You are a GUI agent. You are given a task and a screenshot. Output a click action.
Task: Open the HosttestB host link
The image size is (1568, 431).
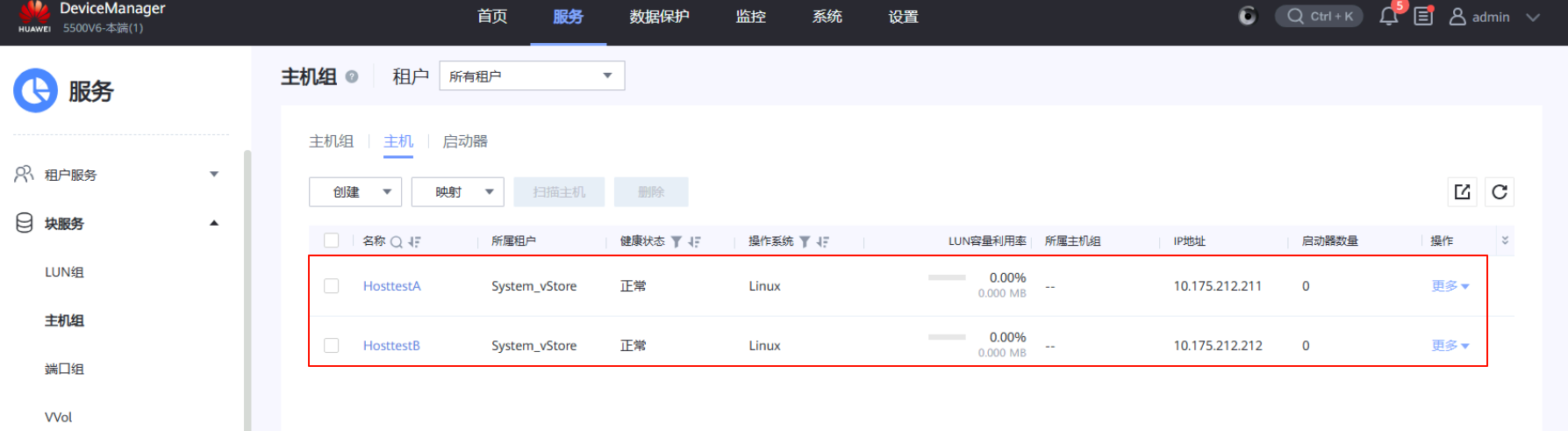[x=391, y=346]
